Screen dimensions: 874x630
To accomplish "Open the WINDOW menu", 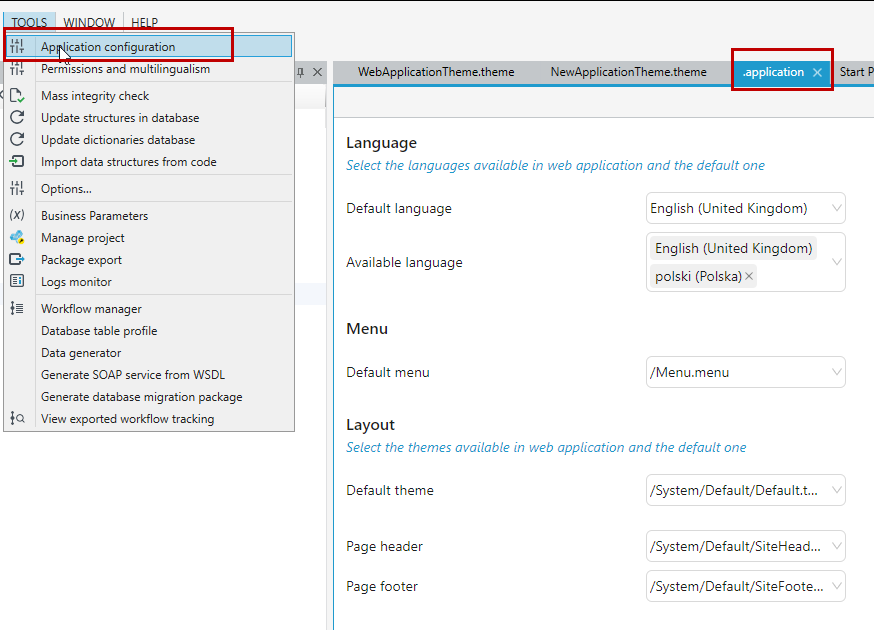I will (x=89, y=22).
